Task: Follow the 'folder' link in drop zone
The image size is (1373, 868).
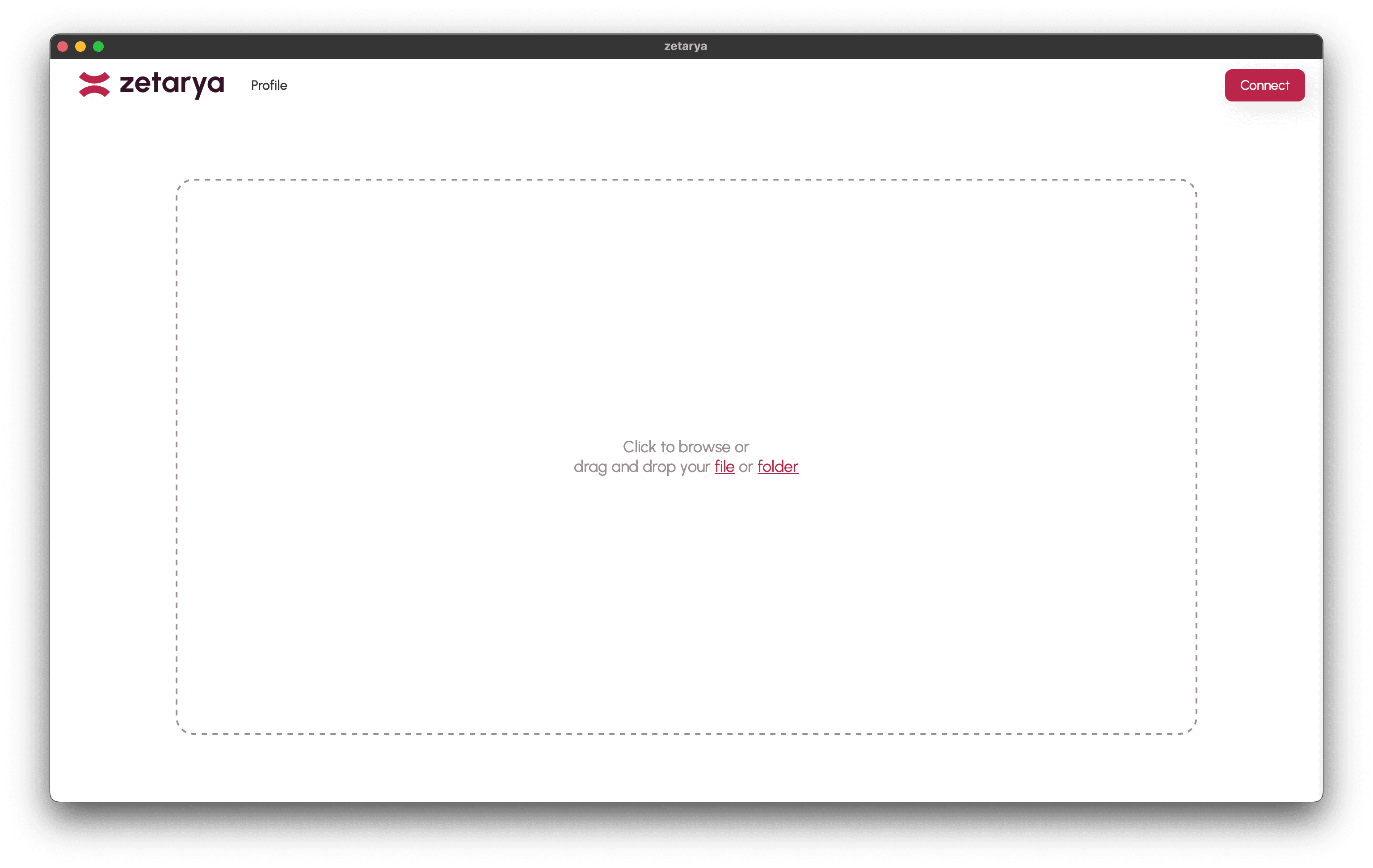Action: pyautogui.click(x=778, y=467)
